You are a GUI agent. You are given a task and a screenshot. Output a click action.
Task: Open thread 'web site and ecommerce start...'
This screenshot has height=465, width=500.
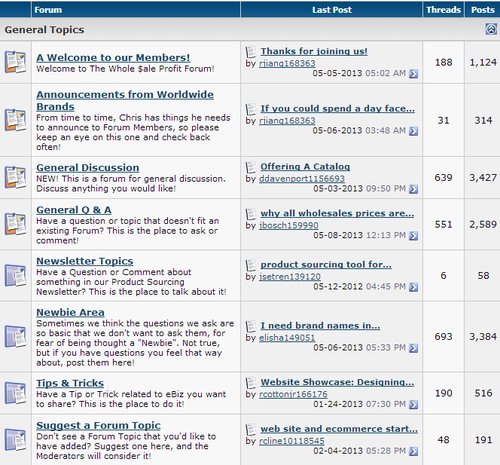[339, 429]
